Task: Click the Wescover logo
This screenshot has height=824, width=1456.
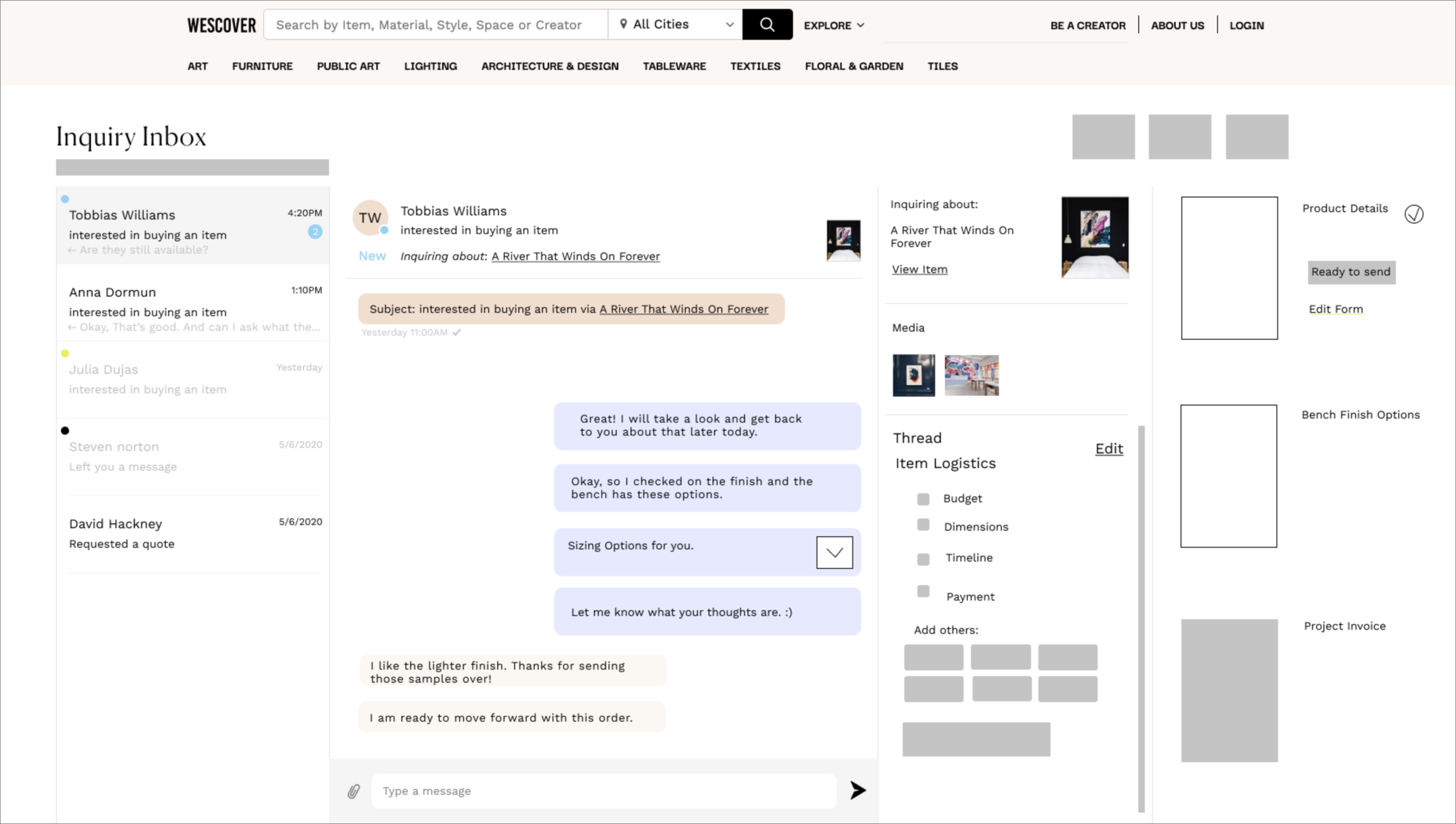Action: 221,26
